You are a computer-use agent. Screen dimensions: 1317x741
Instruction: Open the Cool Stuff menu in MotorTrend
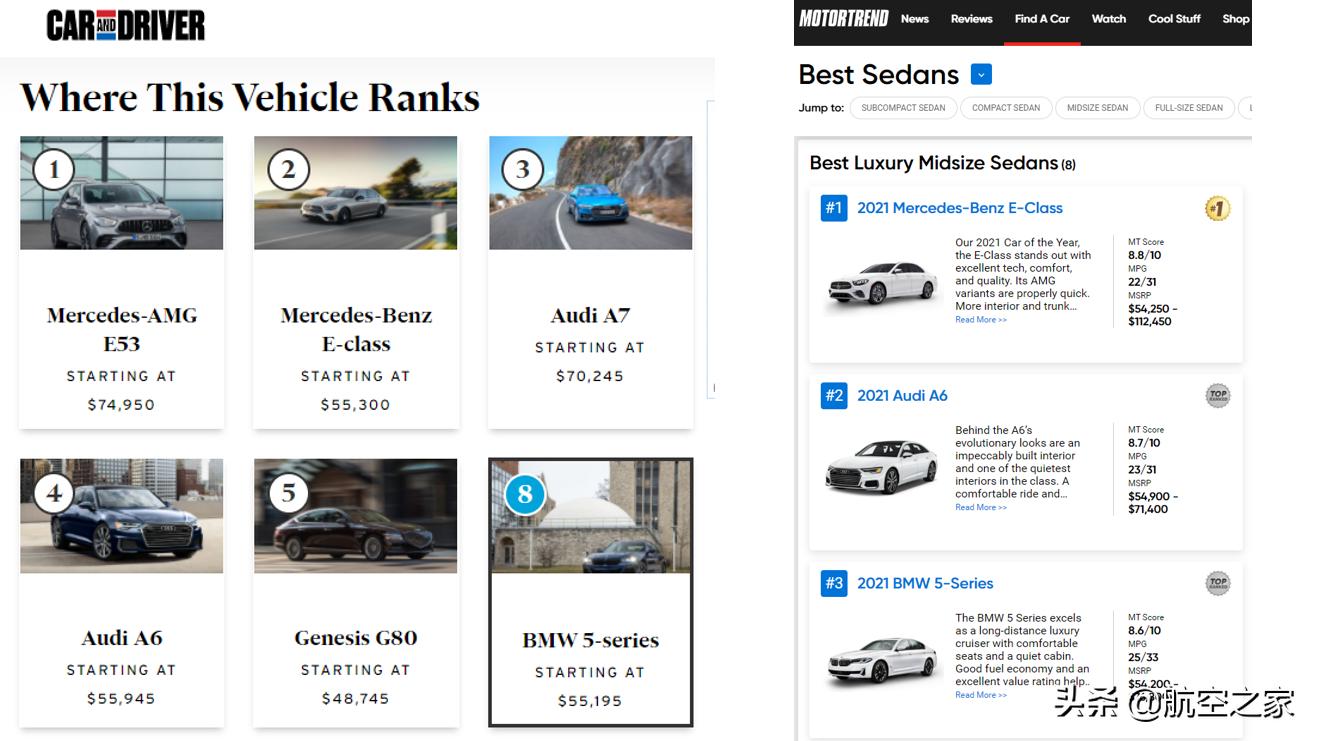pyautogui.click(x=1175, y=19)
